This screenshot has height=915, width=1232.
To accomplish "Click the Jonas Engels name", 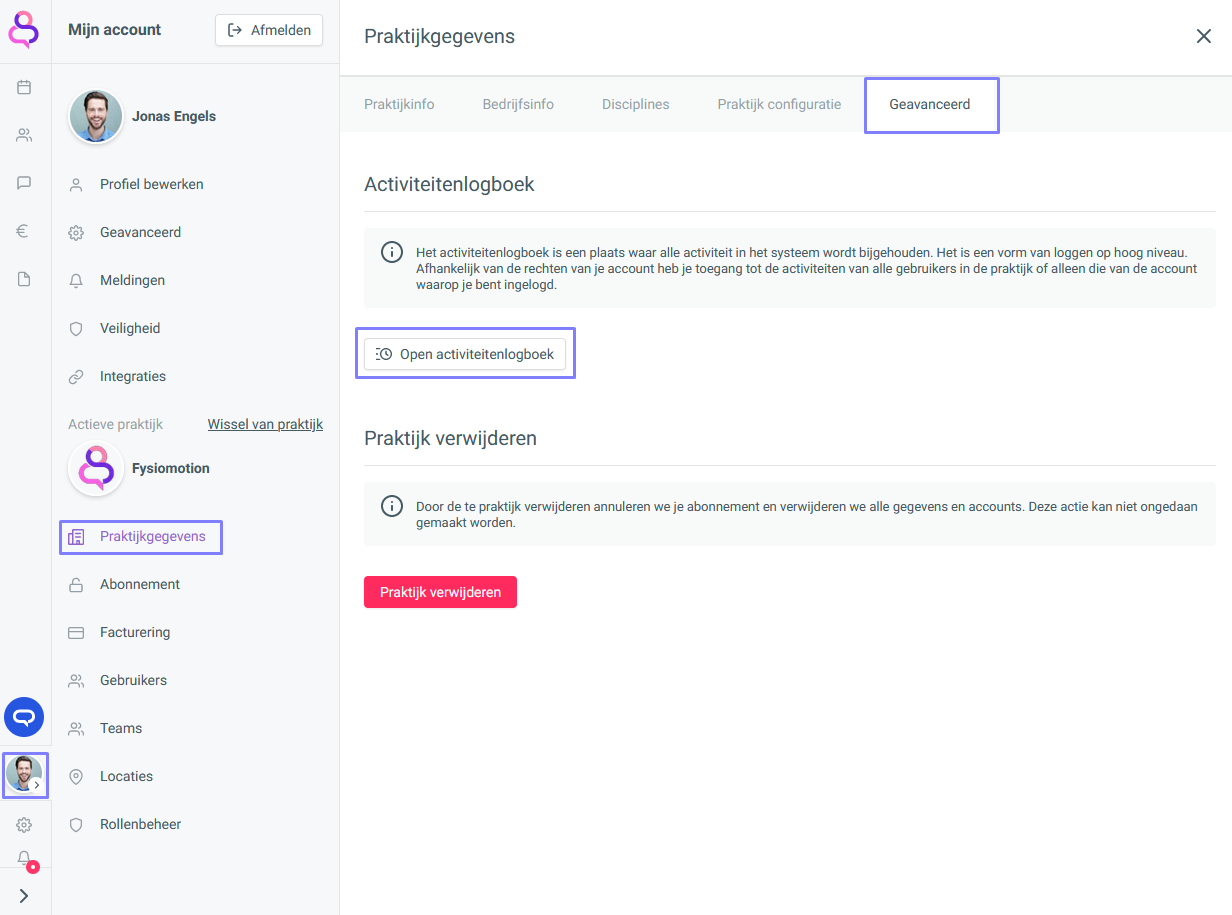I will pyautogui.click(x=174, y=116).
